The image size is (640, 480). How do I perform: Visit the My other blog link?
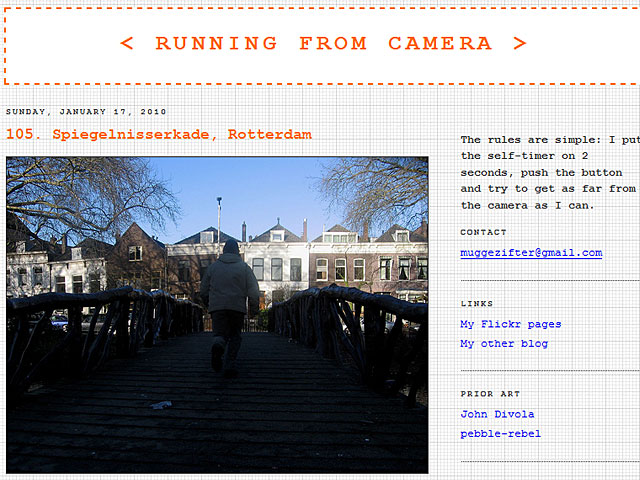click(504, 344)
